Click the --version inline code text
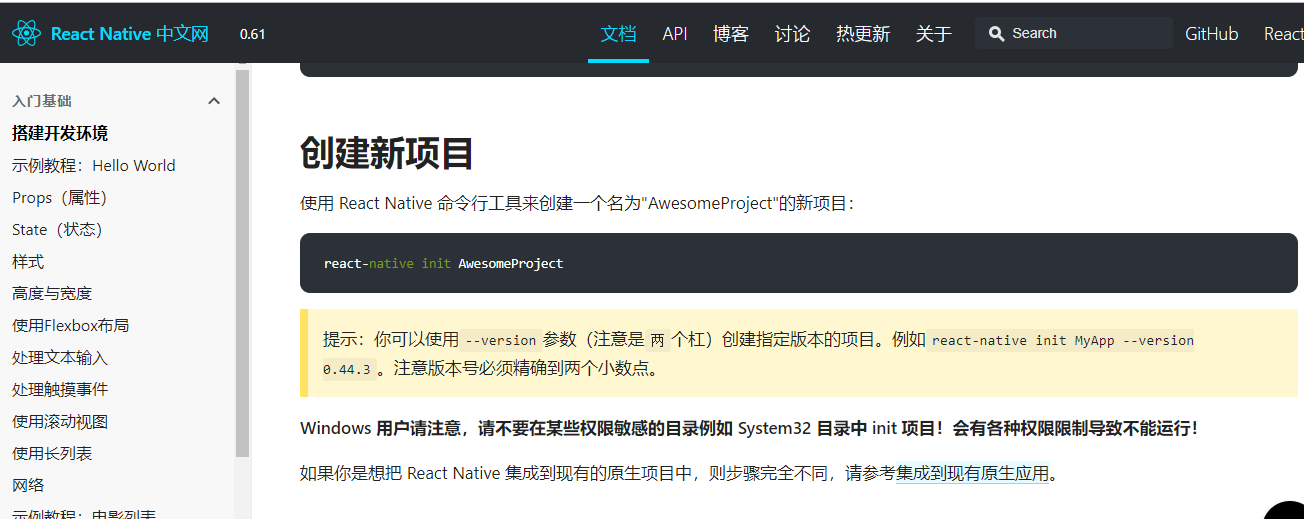The width and height of the screenshot is (1304, 519). click(x=501, y=340)
